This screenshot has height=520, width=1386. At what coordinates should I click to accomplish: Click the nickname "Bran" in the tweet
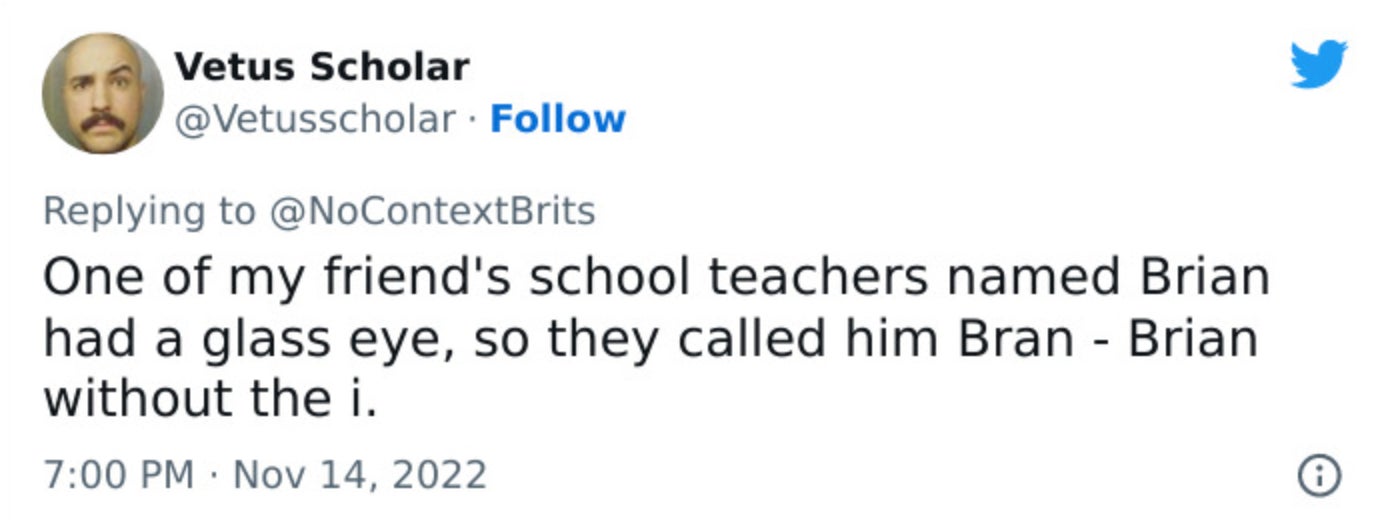click(1016, 340)
